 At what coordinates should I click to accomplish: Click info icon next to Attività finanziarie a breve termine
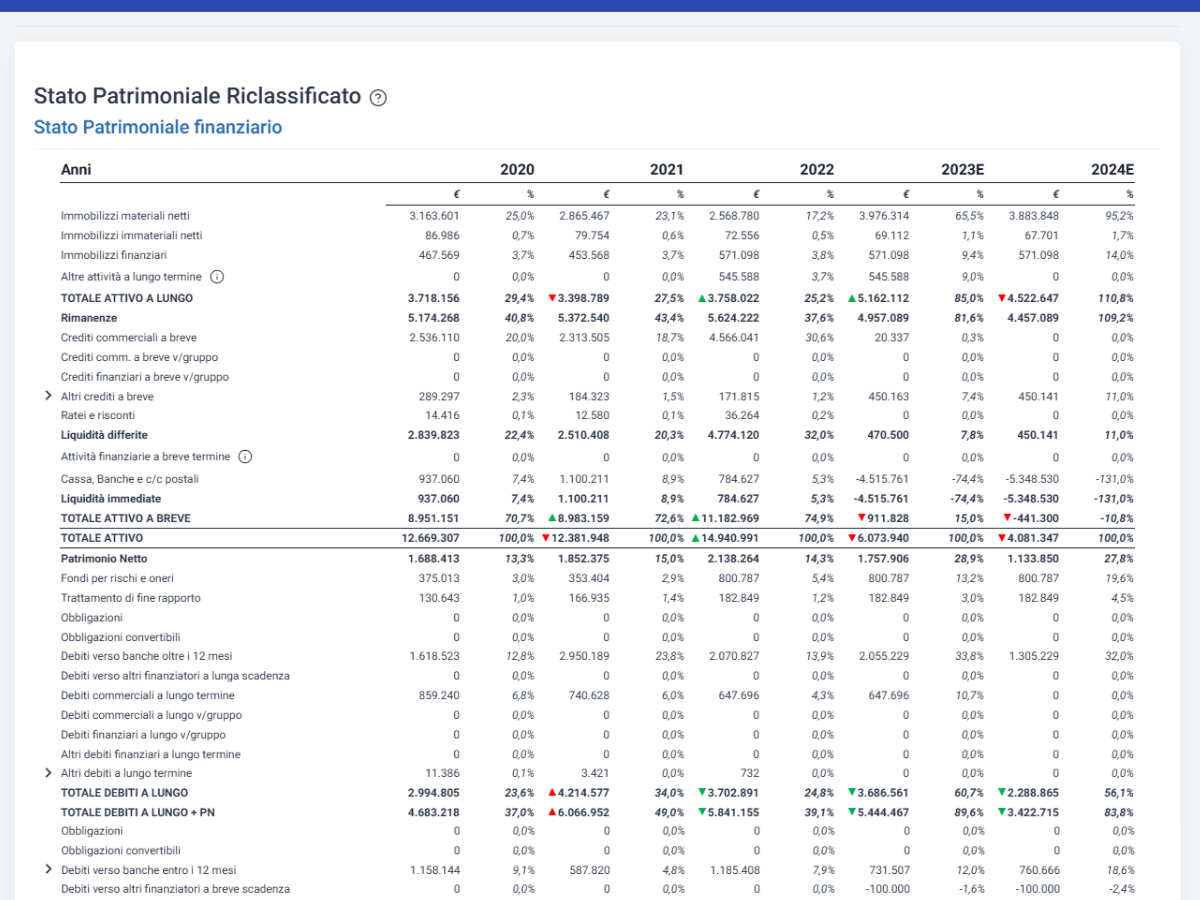[245, 456]
